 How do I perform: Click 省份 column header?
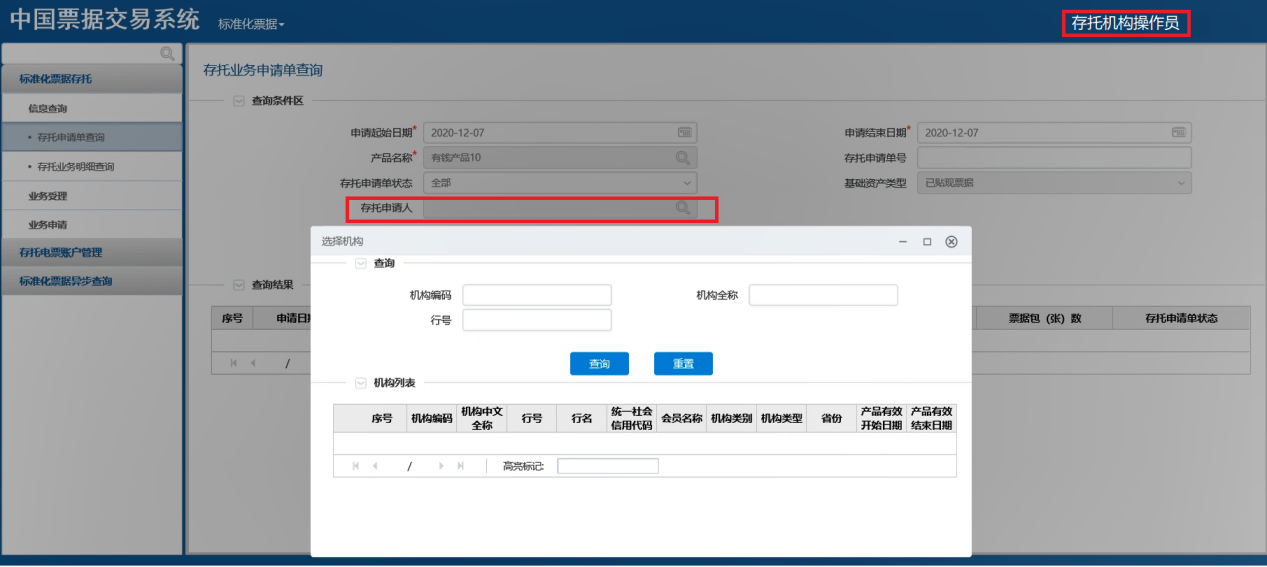coord(832,418)
